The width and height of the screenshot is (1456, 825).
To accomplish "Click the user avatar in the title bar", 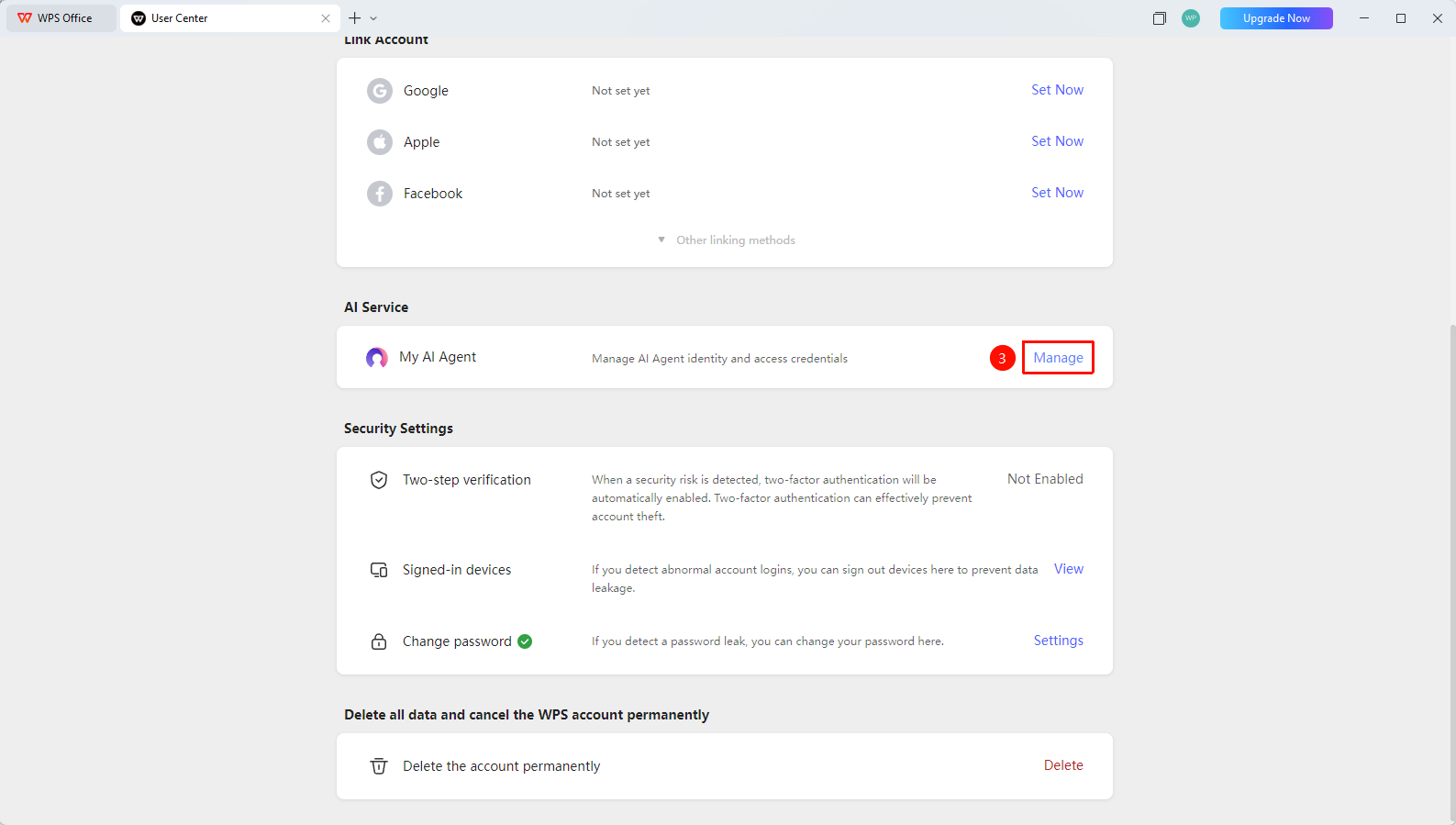I will 1191,18.
